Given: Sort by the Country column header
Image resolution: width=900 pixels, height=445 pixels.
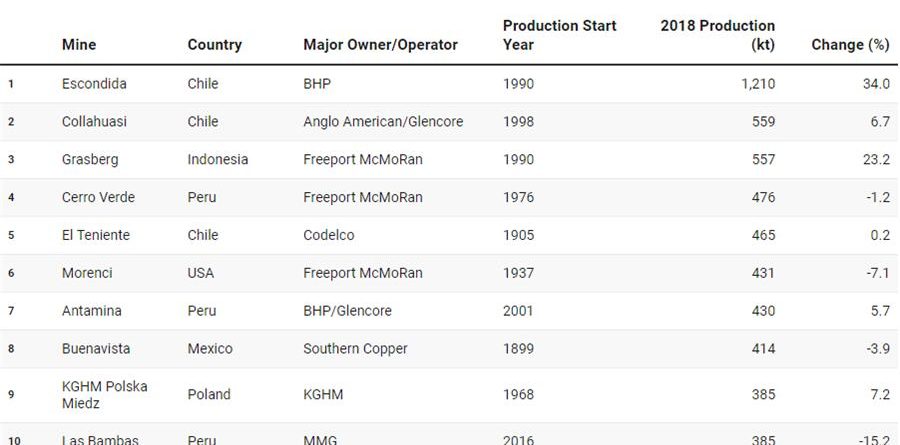Looking at the screenshot, I should (x=214, y=45).
